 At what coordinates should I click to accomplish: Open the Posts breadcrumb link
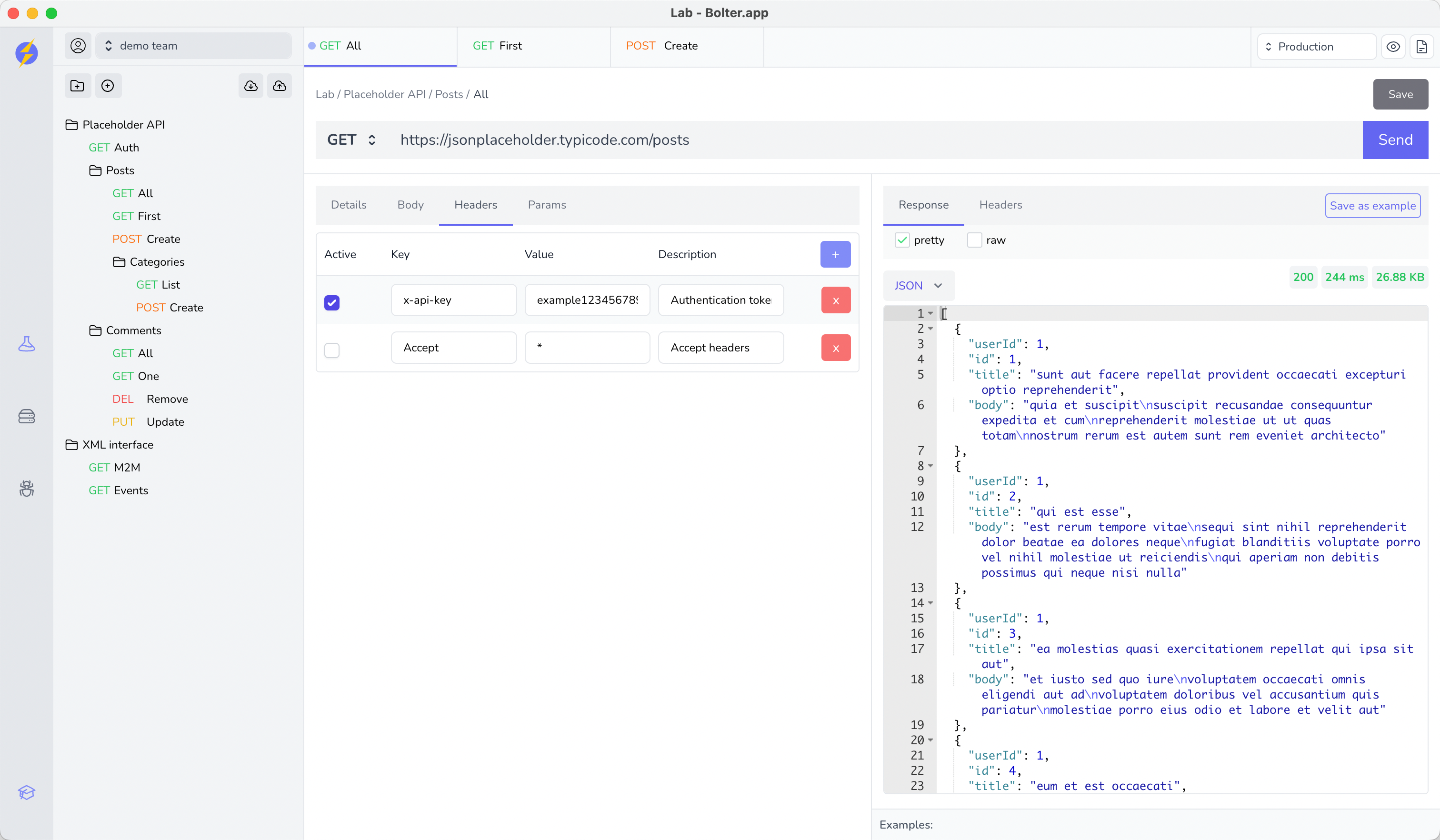[449, 94]
